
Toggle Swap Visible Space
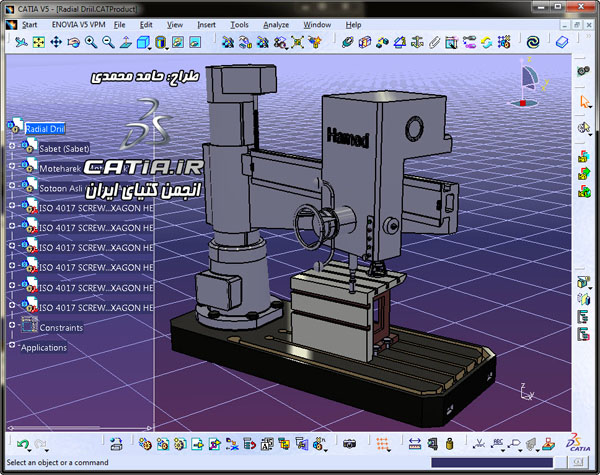[195, 42]
